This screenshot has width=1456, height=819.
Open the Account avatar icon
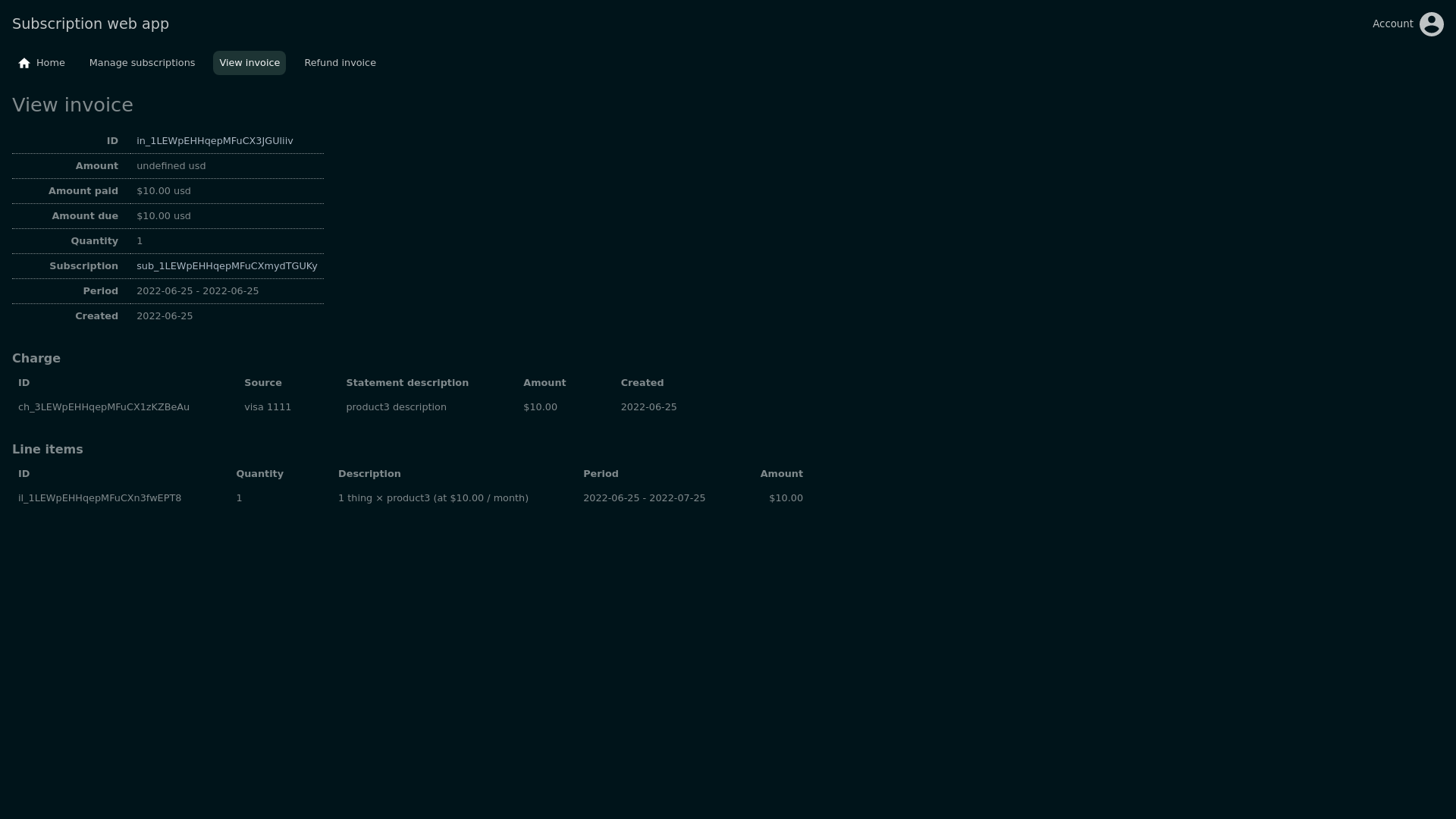1431,24
